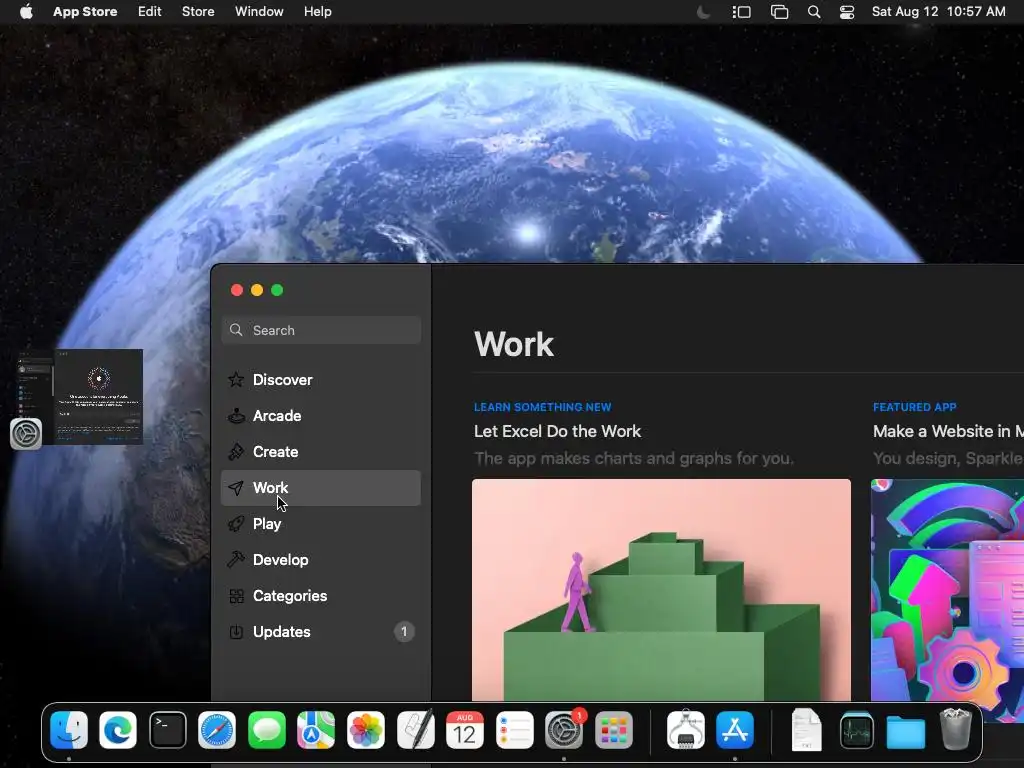Open the Make a Website featured story

tap(948, 432)
